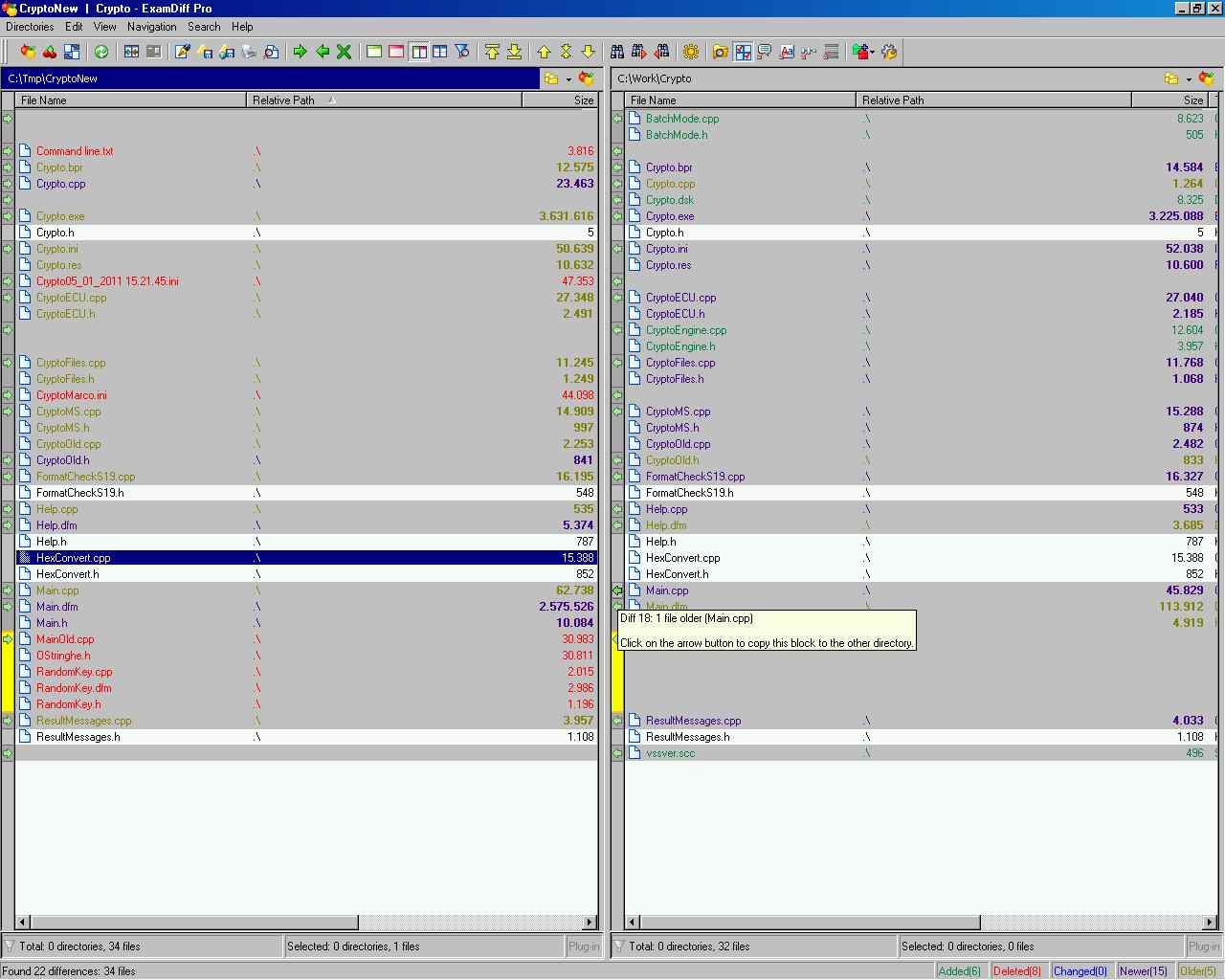Click the Find next binoculars icon

pos(639,52)
